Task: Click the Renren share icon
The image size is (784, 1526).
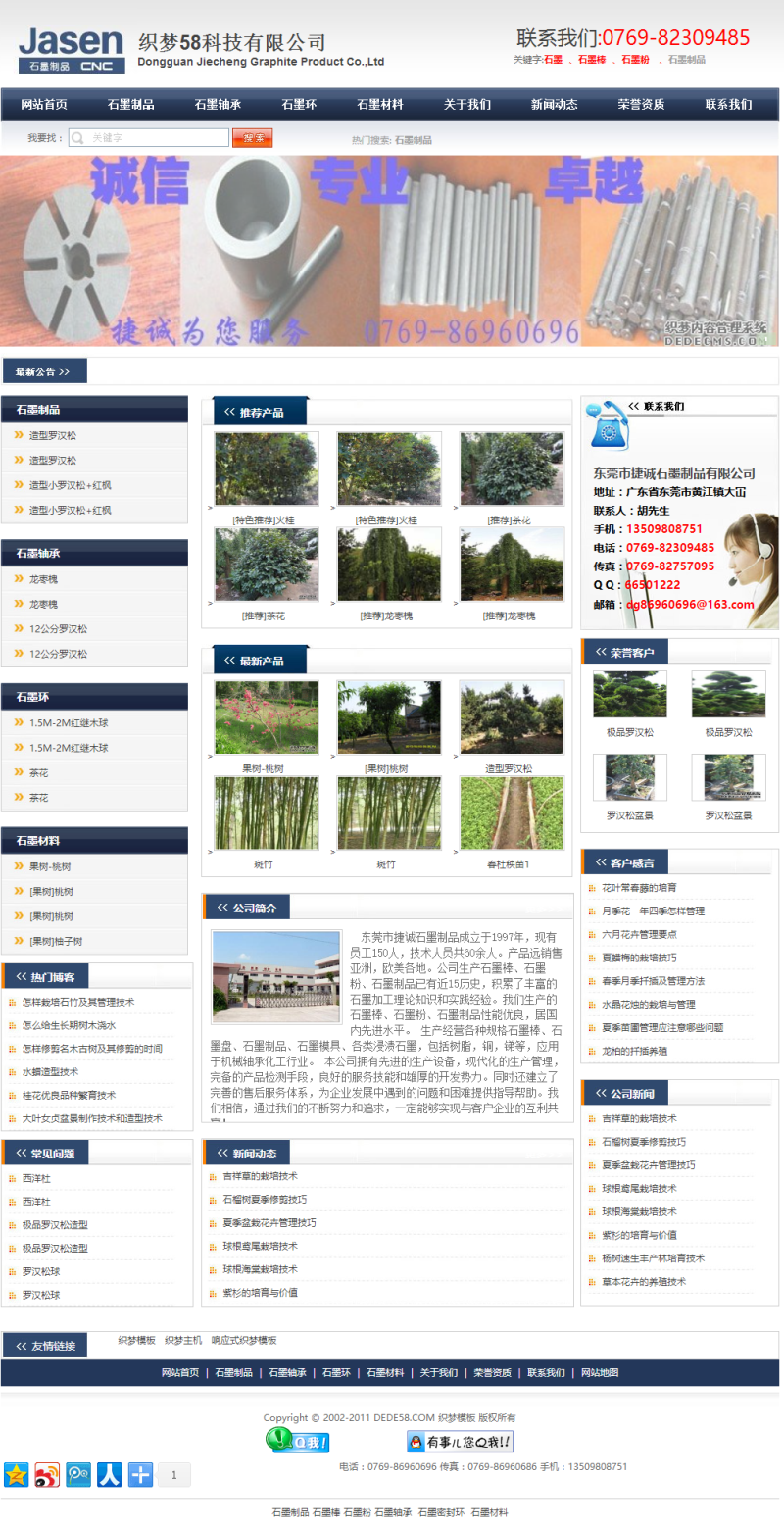Action: pos(109,1474)
